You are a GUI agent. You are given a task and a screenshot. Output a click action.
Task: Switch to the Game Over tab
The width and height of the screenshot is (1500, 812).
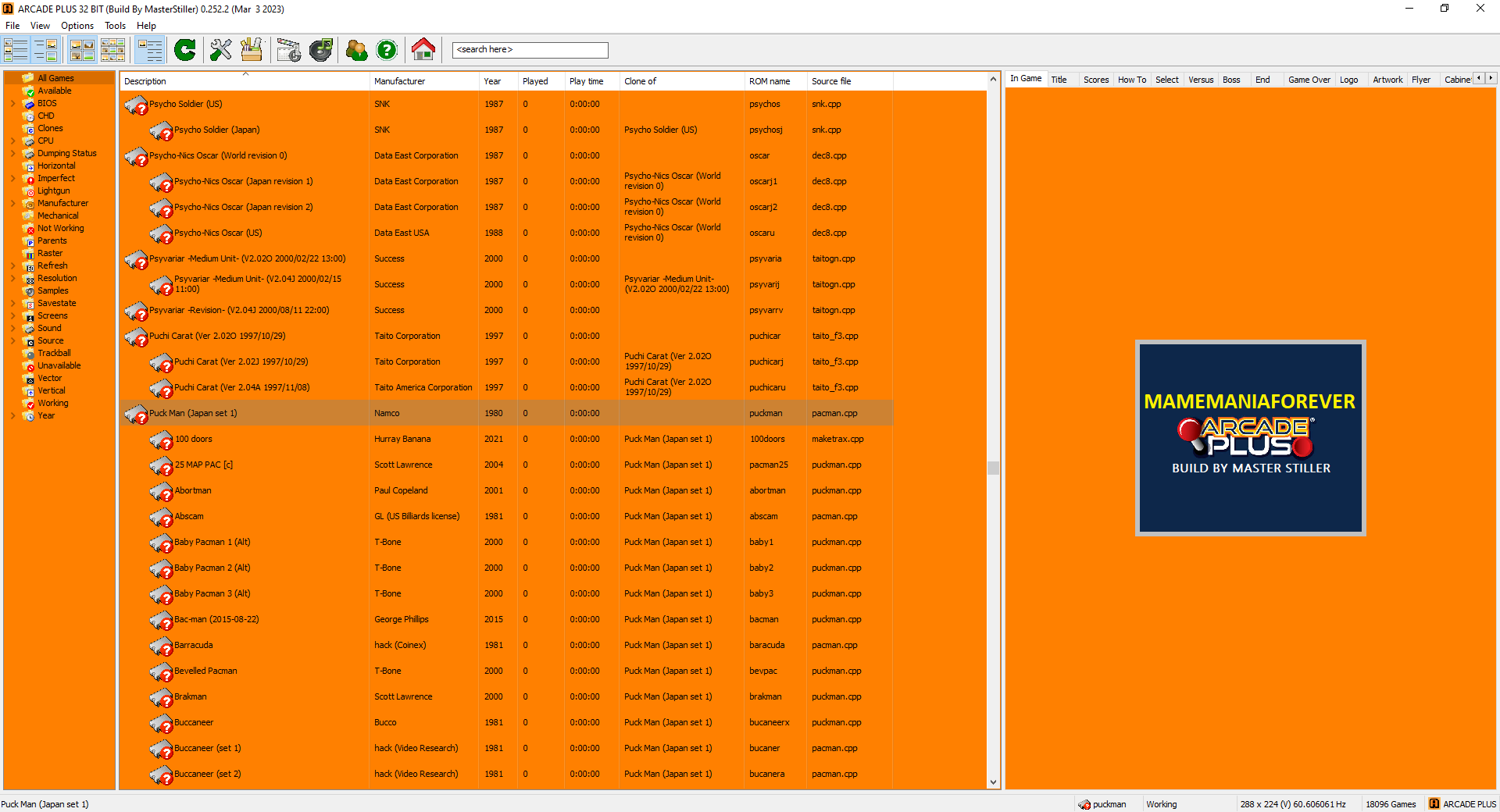1309,80
